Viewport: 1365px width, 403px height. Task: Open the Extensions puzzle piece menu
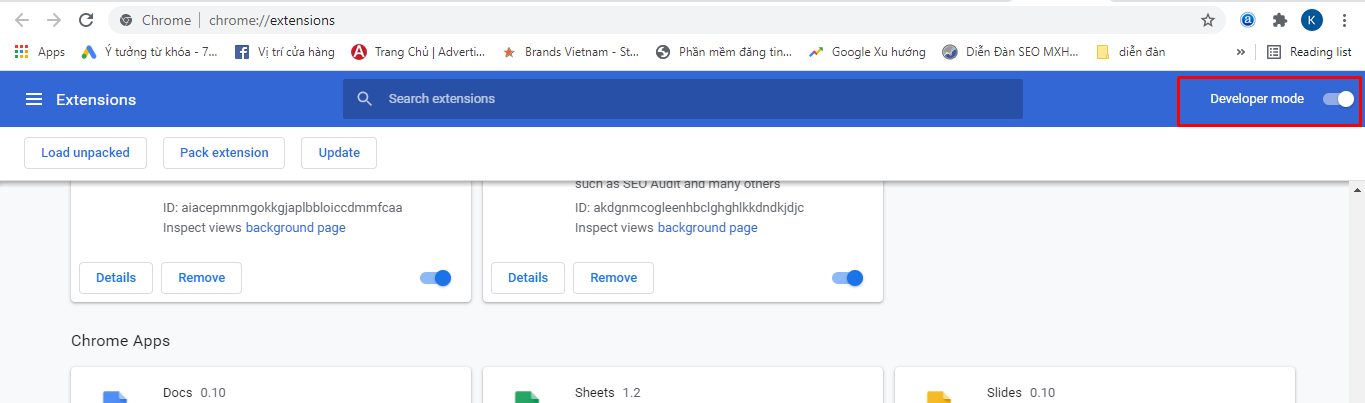[x=1279, y=20]
